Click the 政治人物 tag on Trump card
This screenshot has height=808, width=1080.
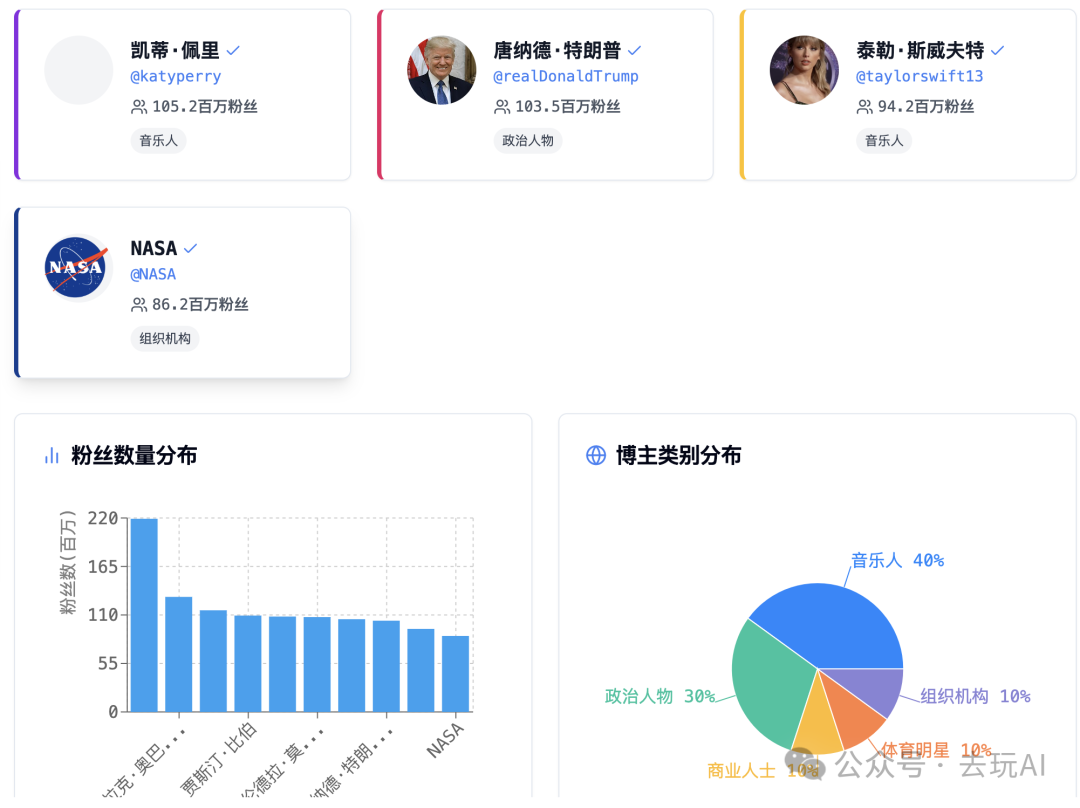click(x=528, y=141)
